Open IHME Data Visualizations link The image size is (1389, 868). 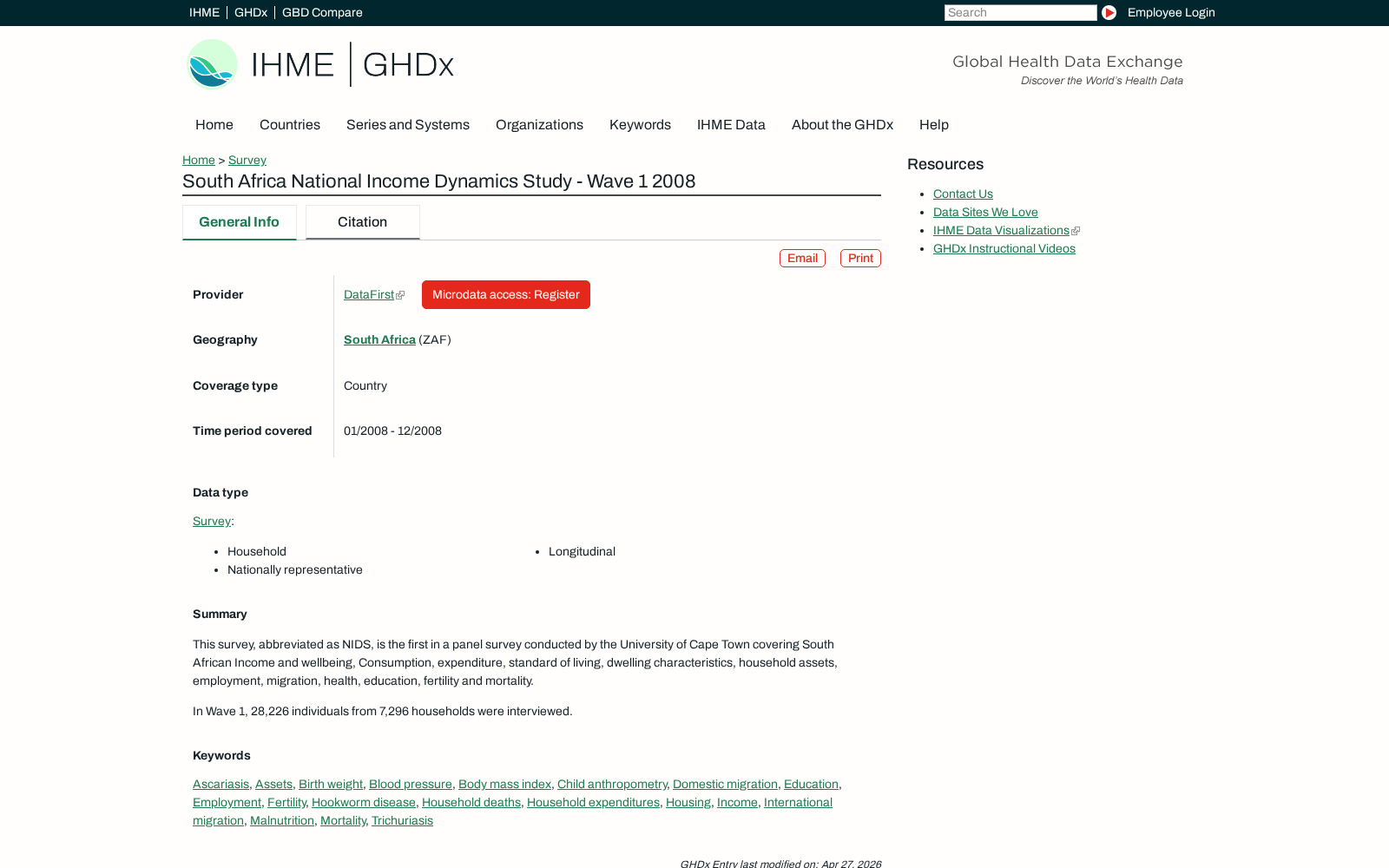1001,231
